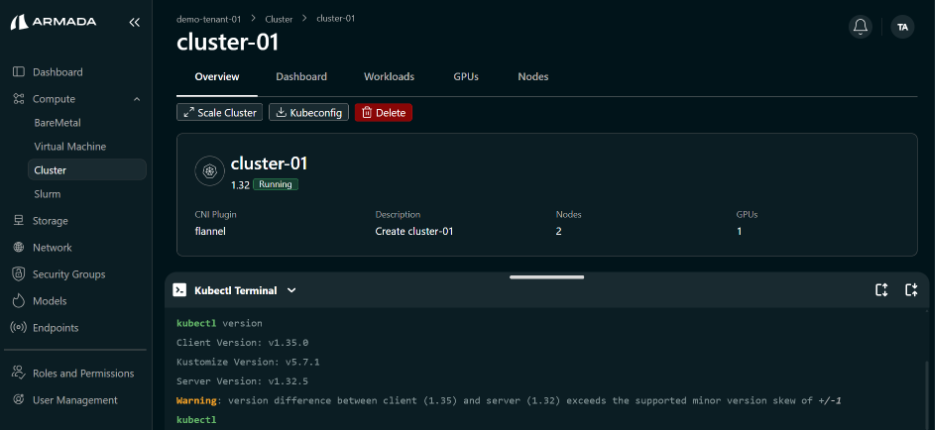Open the Nodes tab
The width and height of the screenshot is (936, 430).
(533, 76)
